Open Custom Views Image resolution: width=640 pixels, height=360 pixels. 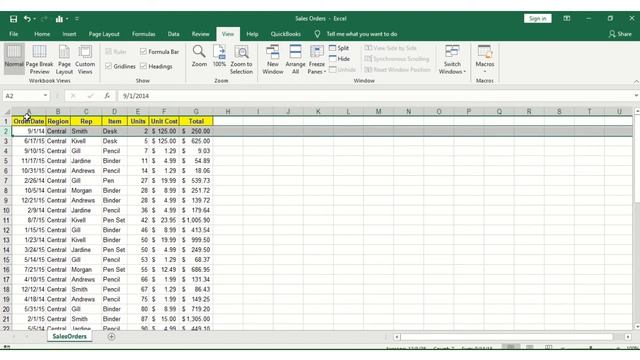[x=85, y=59]
